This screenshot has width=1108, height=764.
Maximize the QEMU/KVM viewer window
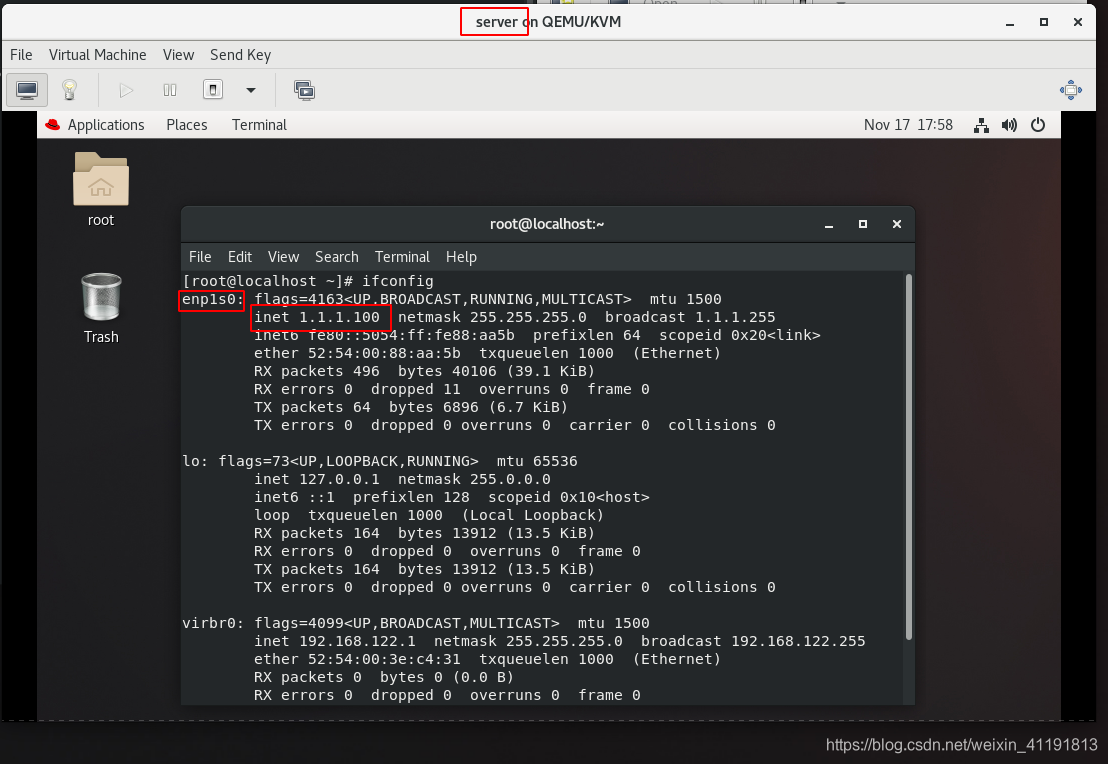click(x=1044, y=22)
